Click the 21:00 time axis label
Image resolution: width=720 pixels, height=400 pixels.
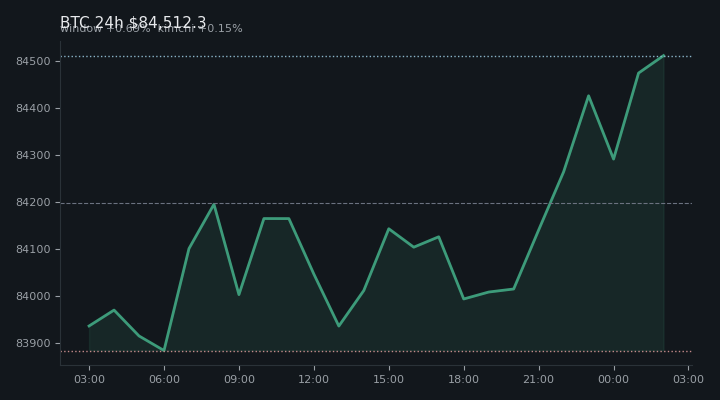click(539, 379)
